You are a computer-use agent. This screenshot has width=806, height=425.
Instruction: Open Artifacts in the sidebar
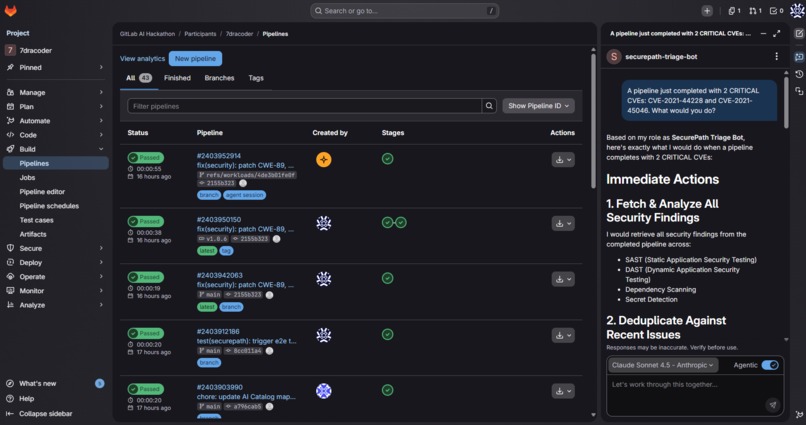pos(56,234)
